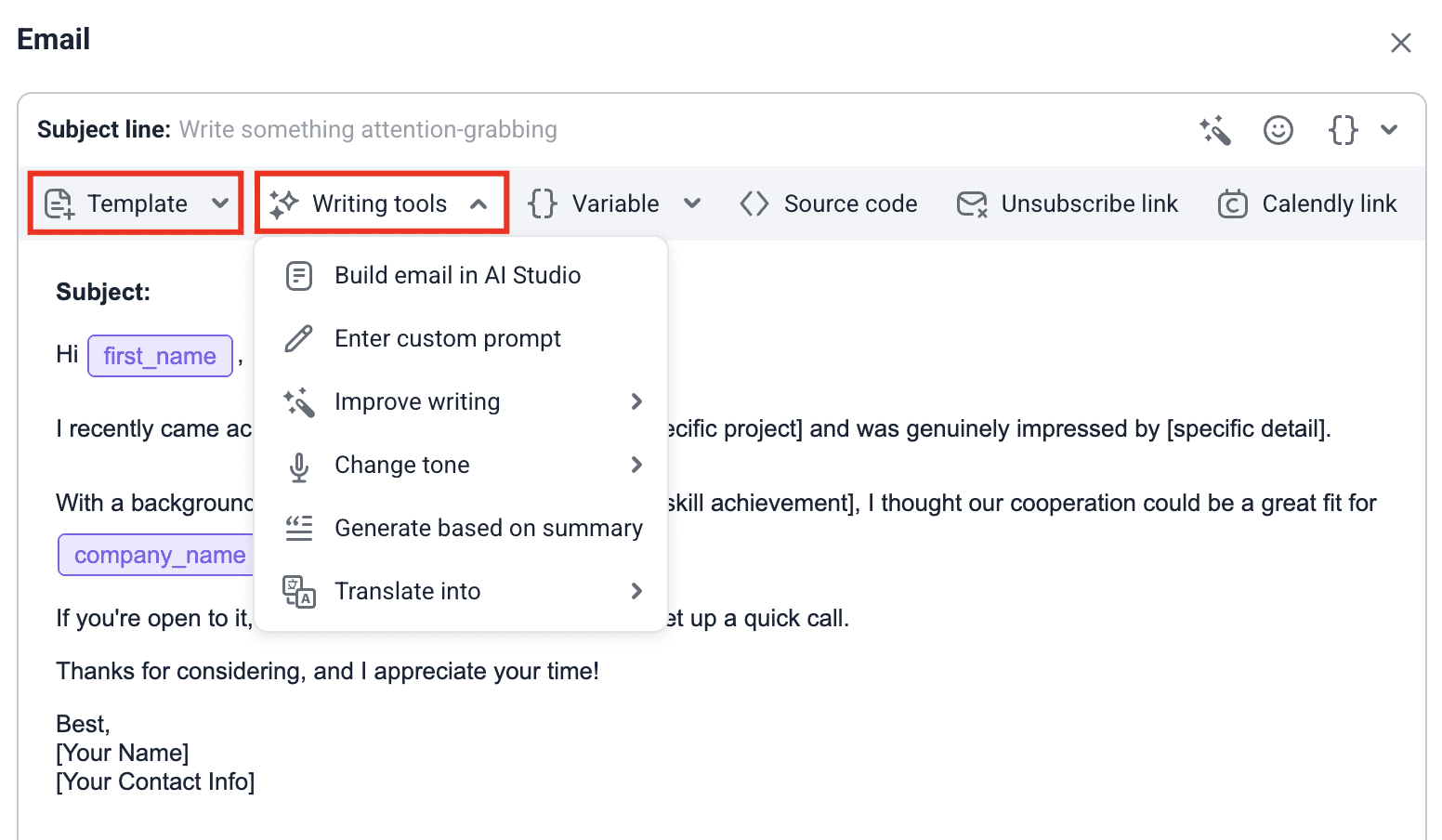Click the 'Best,' sign-off line
1442x840 pixels.
83,724
